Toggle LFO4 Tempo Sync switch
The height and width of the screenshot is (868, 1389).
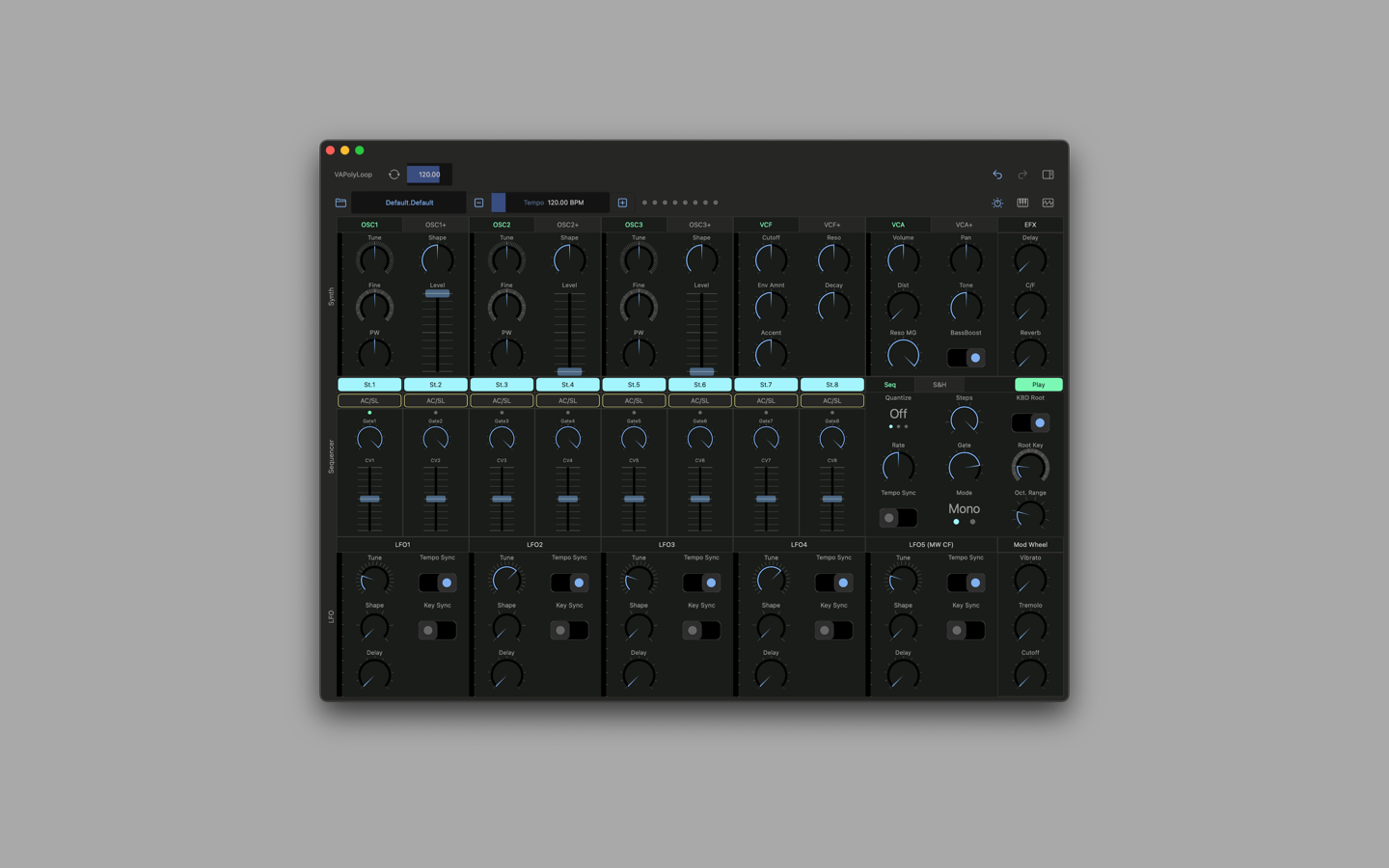click(x=833, y=583)
